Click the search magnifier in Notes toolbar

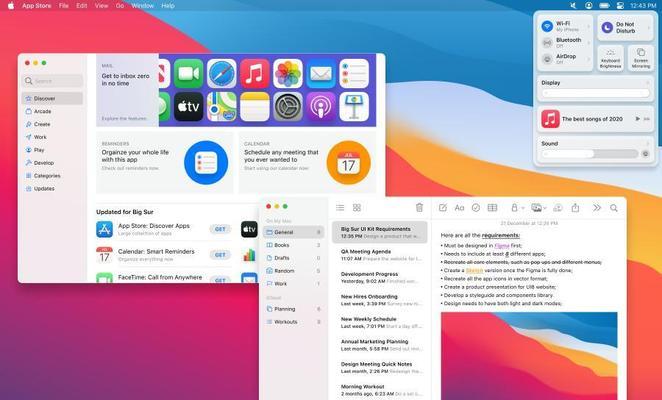pyautogui.click(x=614, y=207)
